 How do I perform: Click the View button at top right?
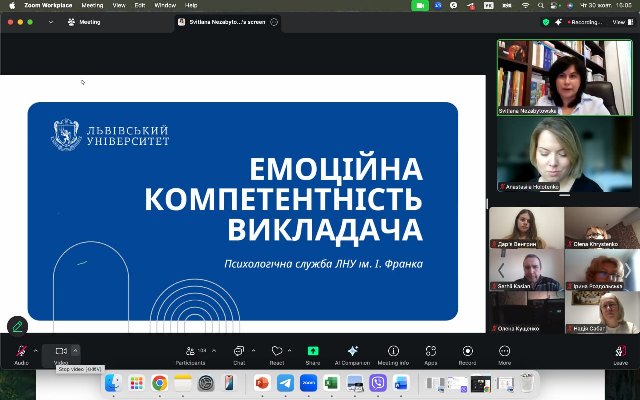coord(620,21)
